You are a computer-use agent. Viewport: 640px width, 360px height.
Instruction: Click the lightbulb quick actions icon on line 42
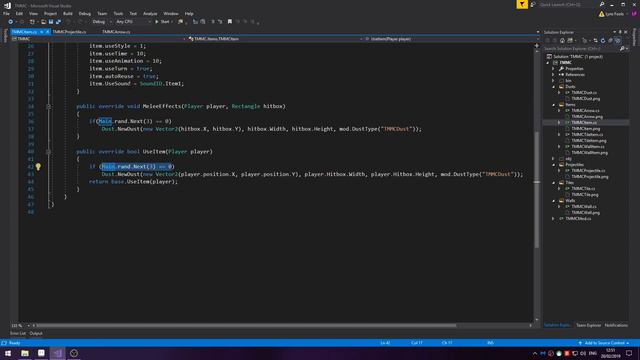(x=38, y=167)
